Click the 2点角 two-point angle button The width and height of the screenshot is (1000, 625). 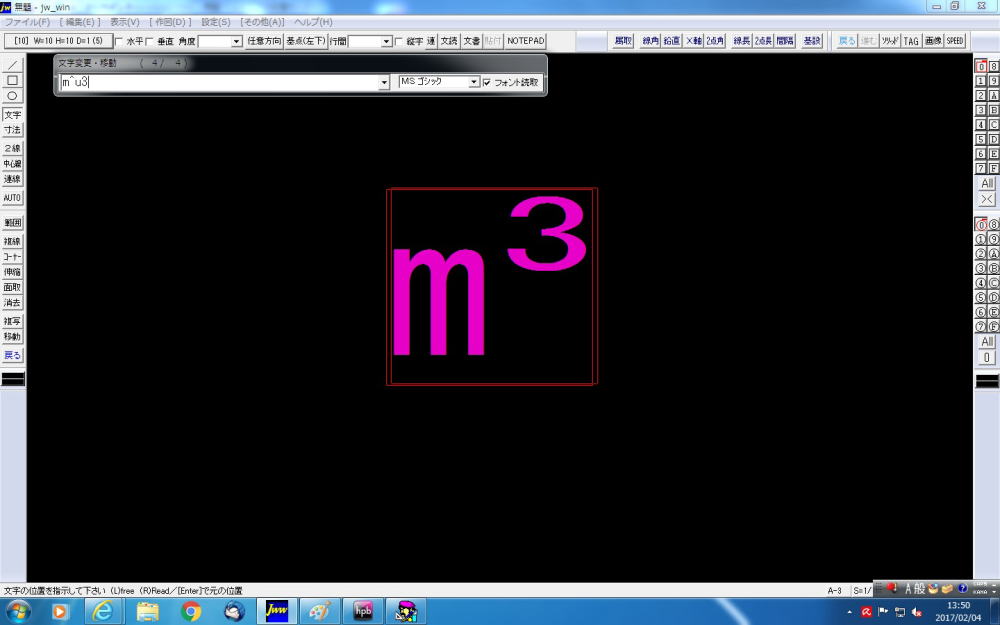coord(715,41)
